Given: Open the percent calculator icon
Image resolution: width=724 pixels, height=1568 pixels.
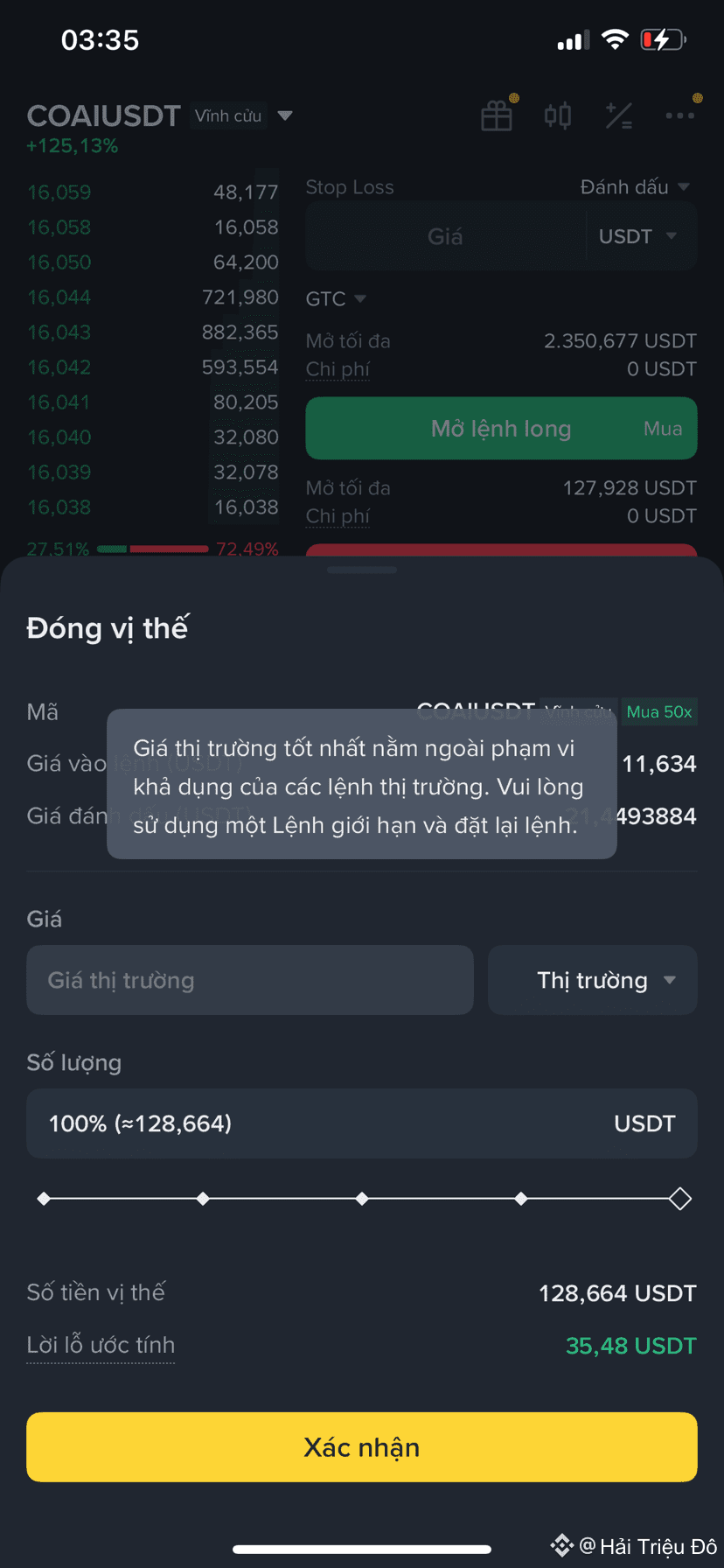Looking at the screenshot, I should point(619,115).
